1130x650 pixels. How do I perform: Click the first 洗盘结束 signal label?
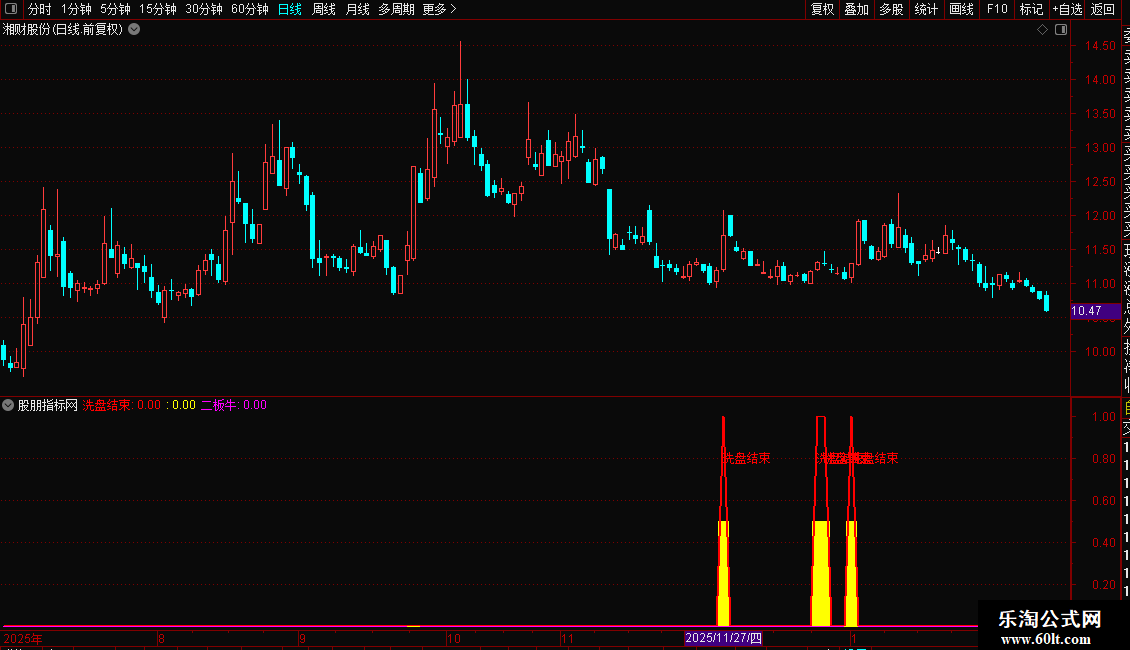747,458
